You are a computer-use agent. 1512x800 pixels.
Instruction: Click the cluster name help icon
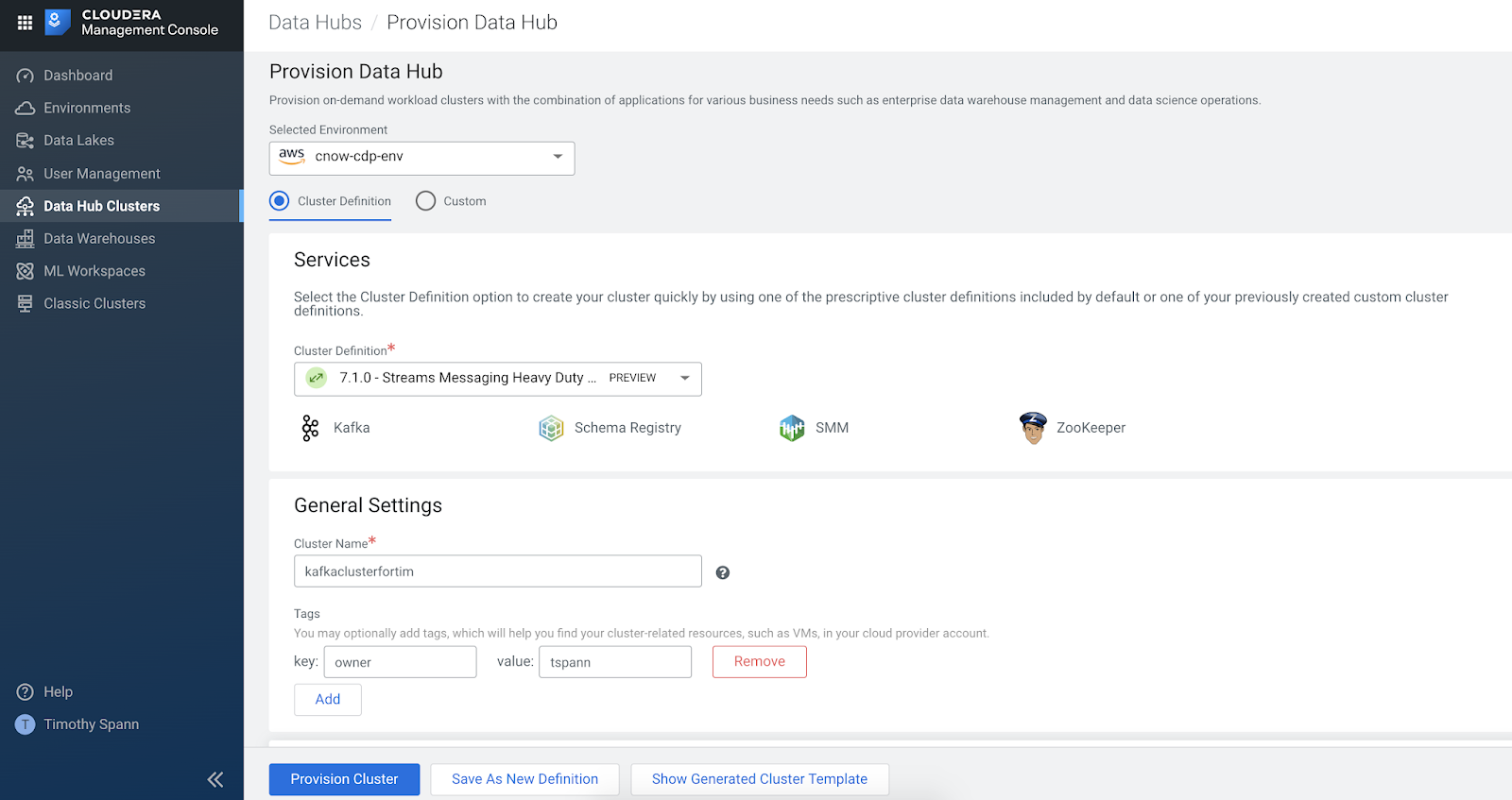click(x=723, y=572)
